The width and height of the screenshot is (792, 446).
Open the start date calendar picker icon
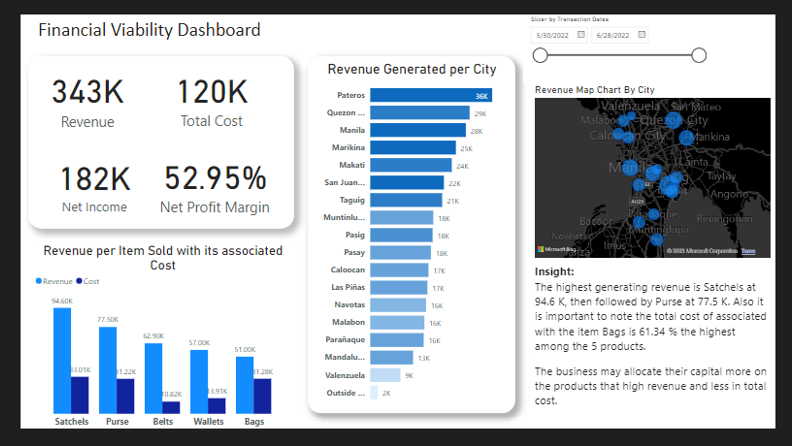pos(580,35)
